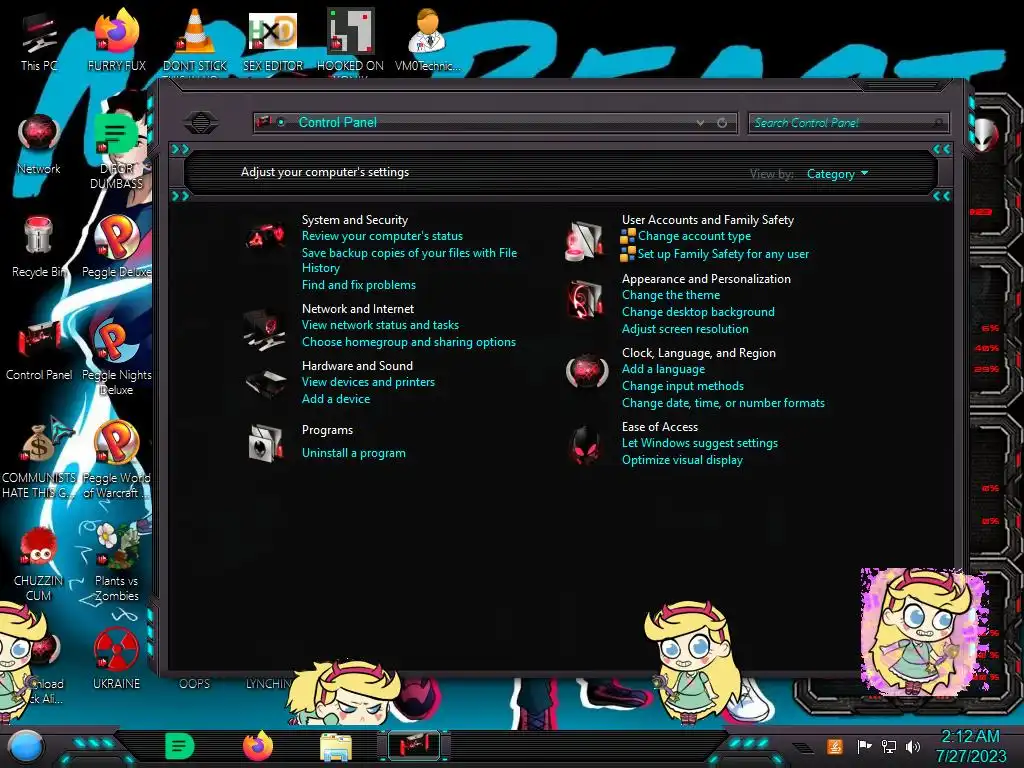
Task: Open Find and fix problems link
Action: tap(359, 285)
